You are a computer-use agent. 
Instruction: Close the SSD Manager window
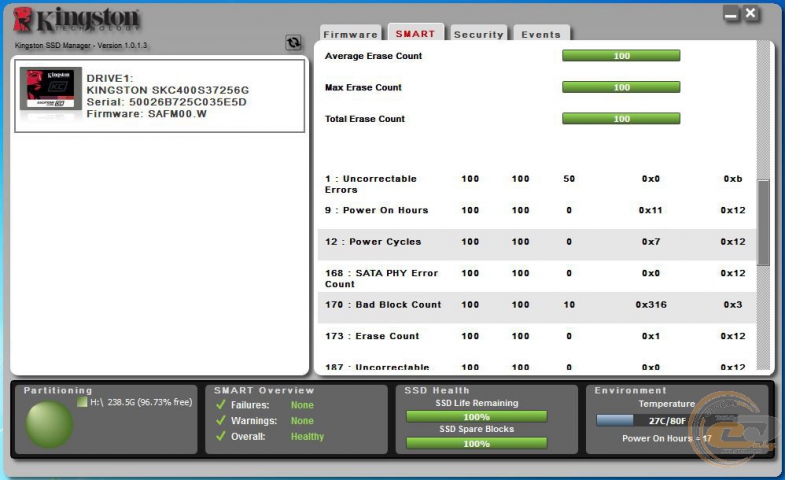tap(750, 14)
